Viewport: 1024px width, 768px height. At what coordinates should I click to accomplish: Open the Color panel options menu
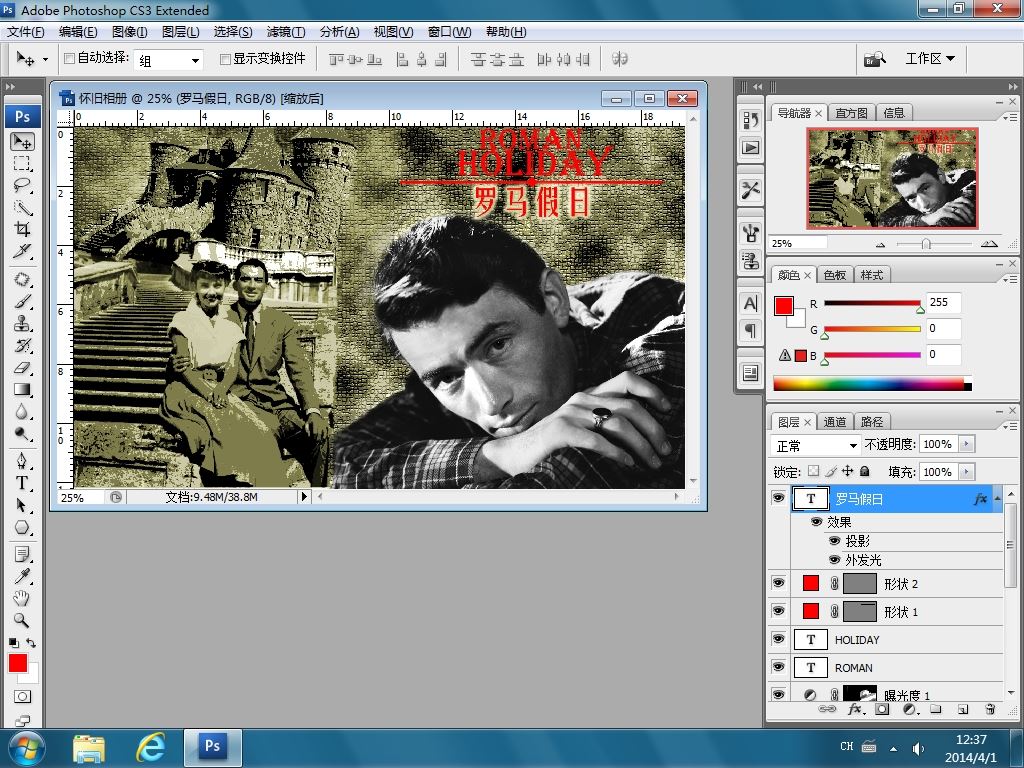[x=1010, y=279]
